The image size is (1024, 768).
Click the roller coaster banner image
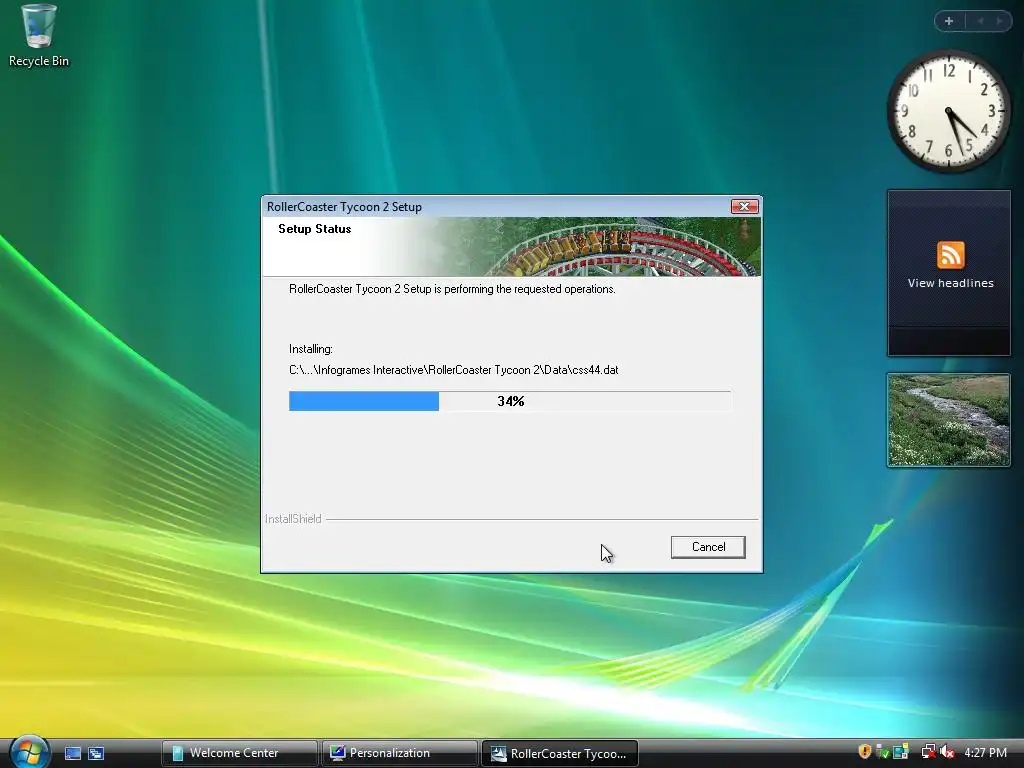(594, 247)
